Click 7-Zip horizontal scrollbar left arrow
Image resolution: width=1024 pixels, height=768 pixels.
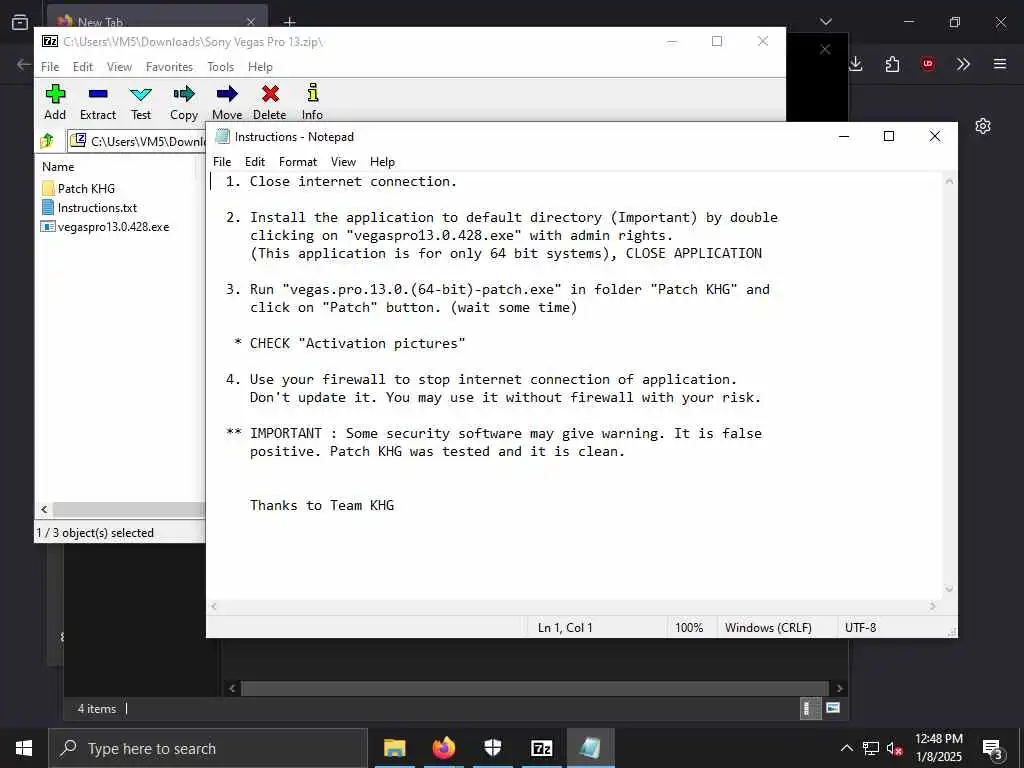click(44, 509)
